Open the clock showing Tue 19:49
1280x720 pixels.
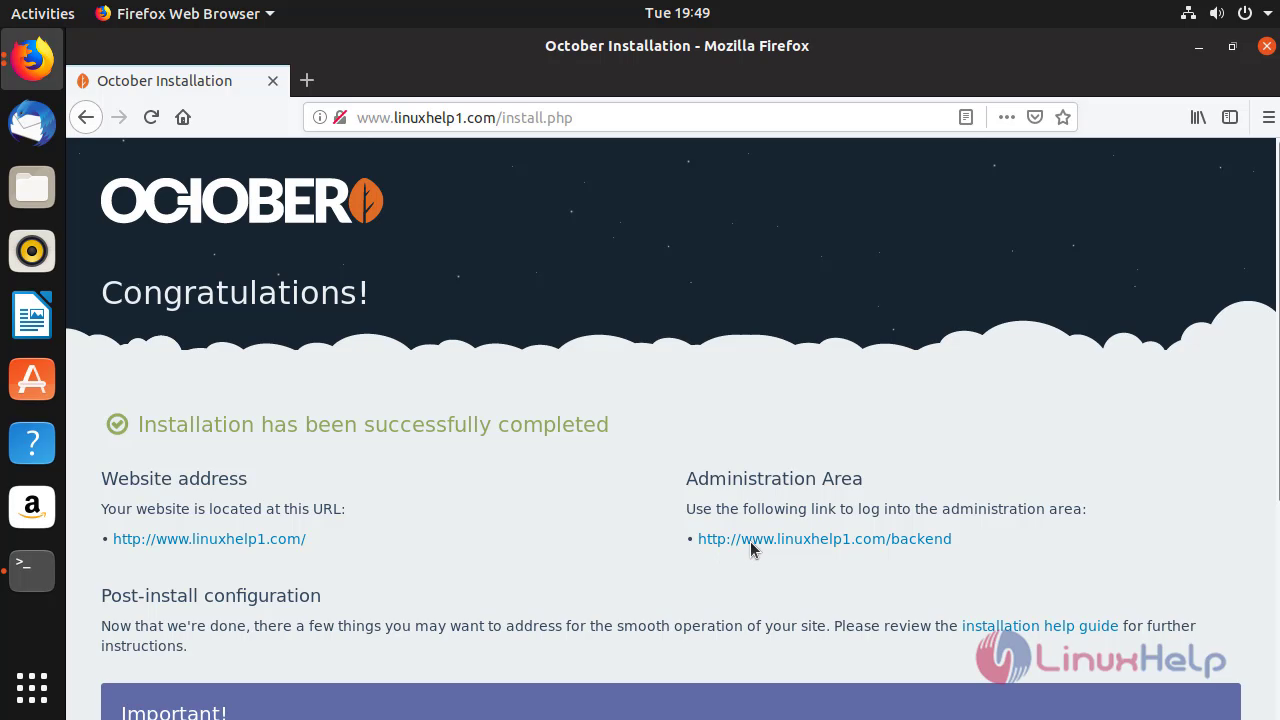pos(677,13)
